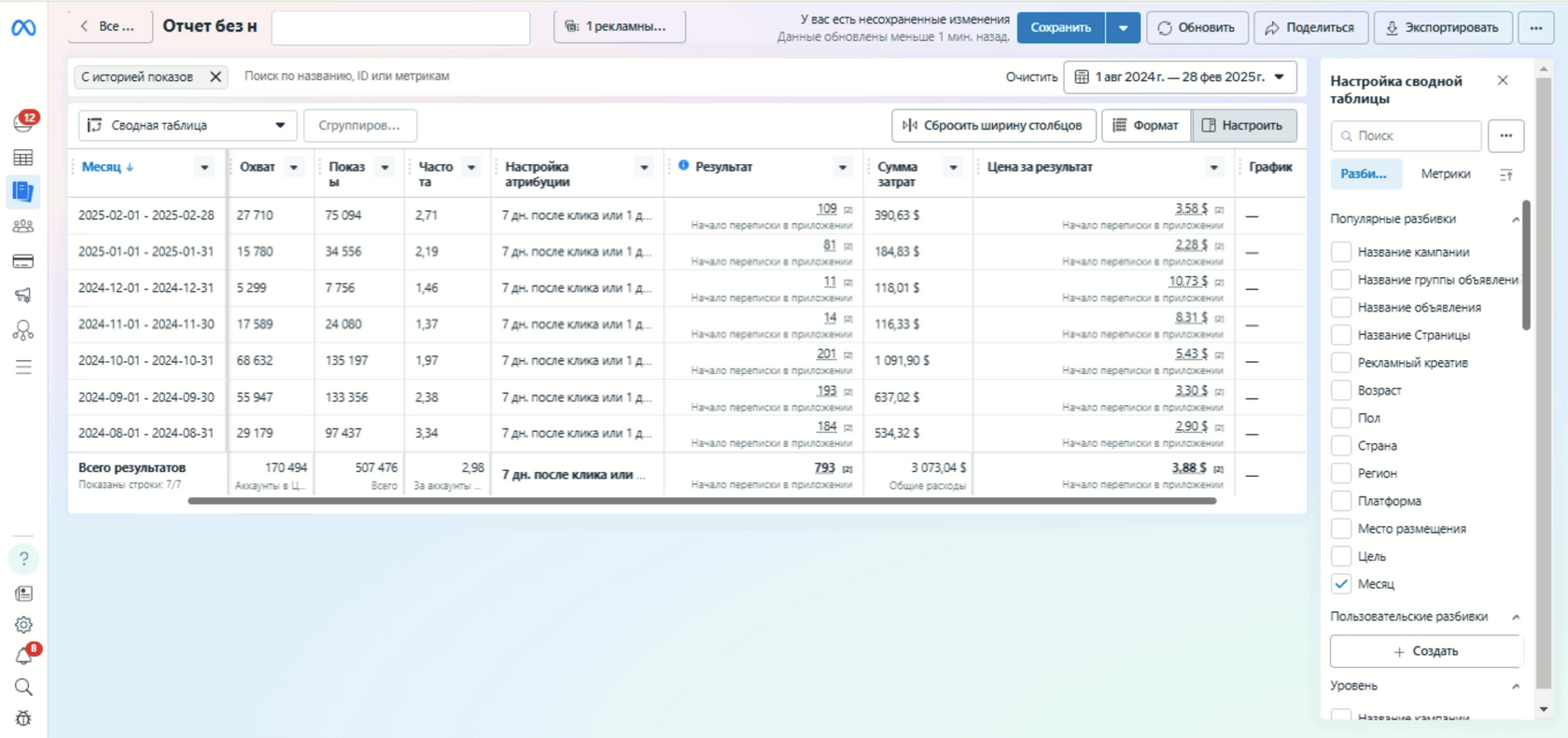Open the Meta logo home icon

[23, 28]
